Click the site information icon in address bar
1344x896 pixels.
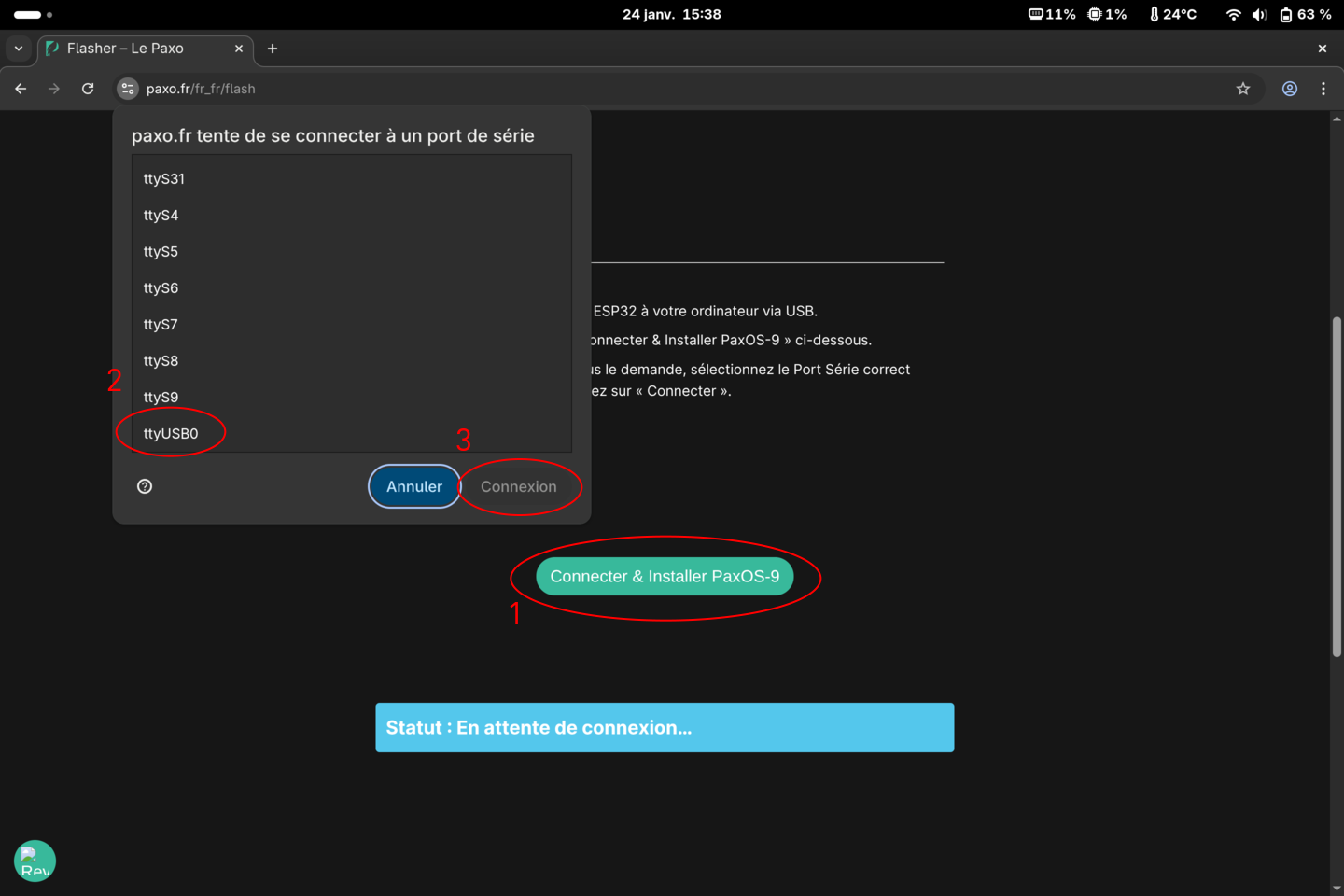pyautogui.click(x=127, y=88)
